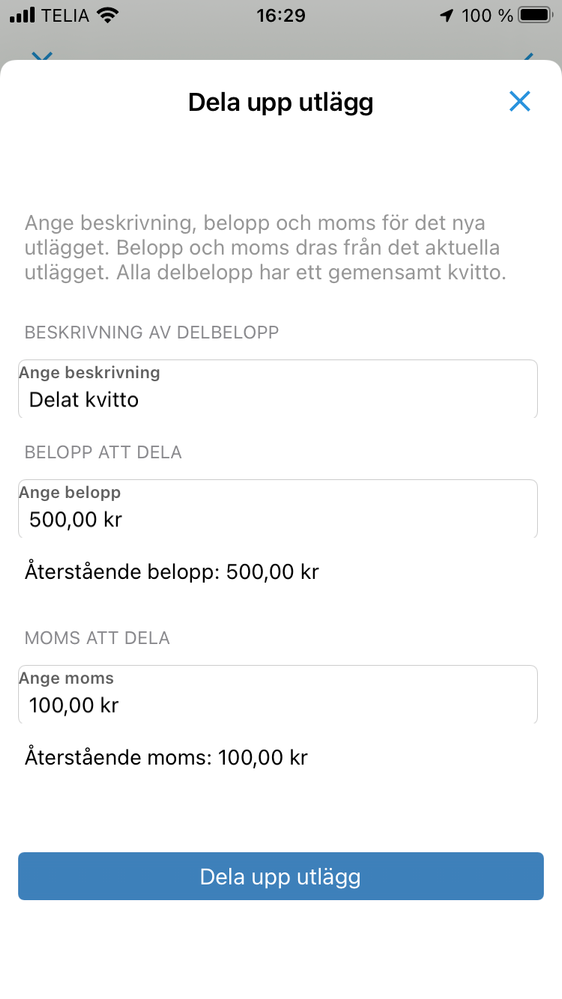Tap the cellular signal strength icon
This screenshot has height=999, width=562.
click(22, 15)
